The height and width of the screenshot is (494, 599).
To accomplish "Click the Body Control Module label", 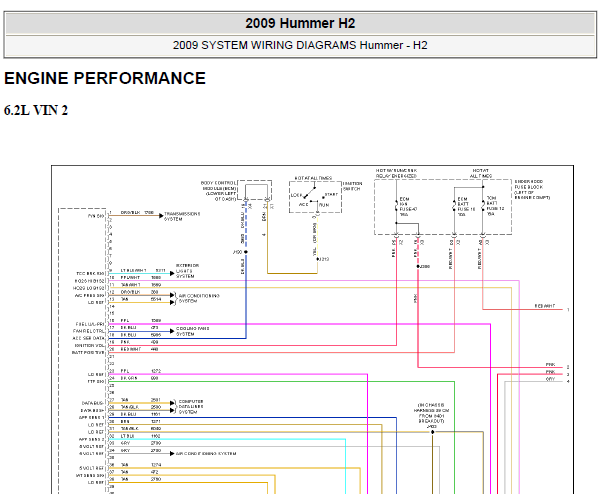I will coord(219,191).
